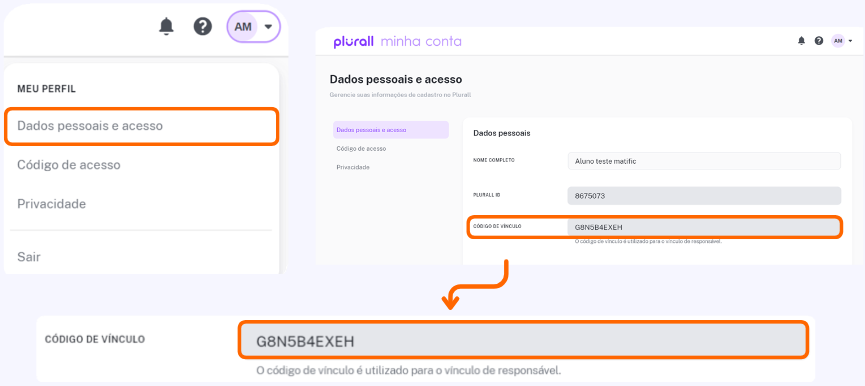Choose Privacidade in the profile menu
Viewport: 865px width, 386px height.
click(51, 204)
